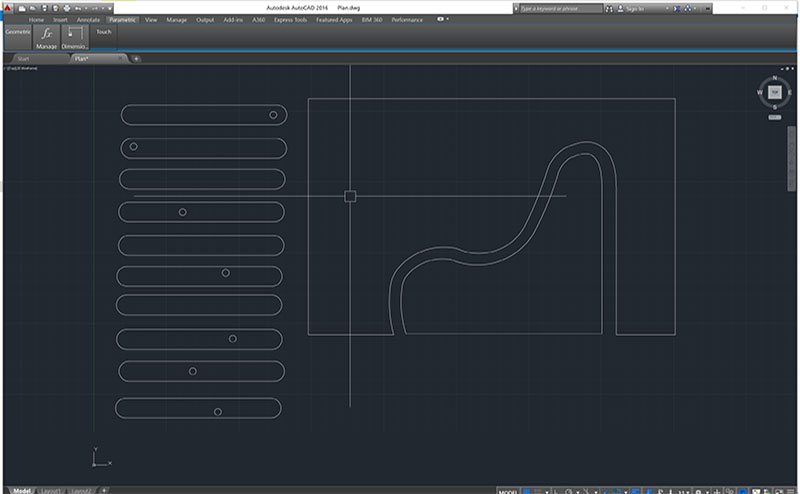Open the Insert ribbon tab
The width and height of the screenshot is (800, 494).
(x=60, y=20)
